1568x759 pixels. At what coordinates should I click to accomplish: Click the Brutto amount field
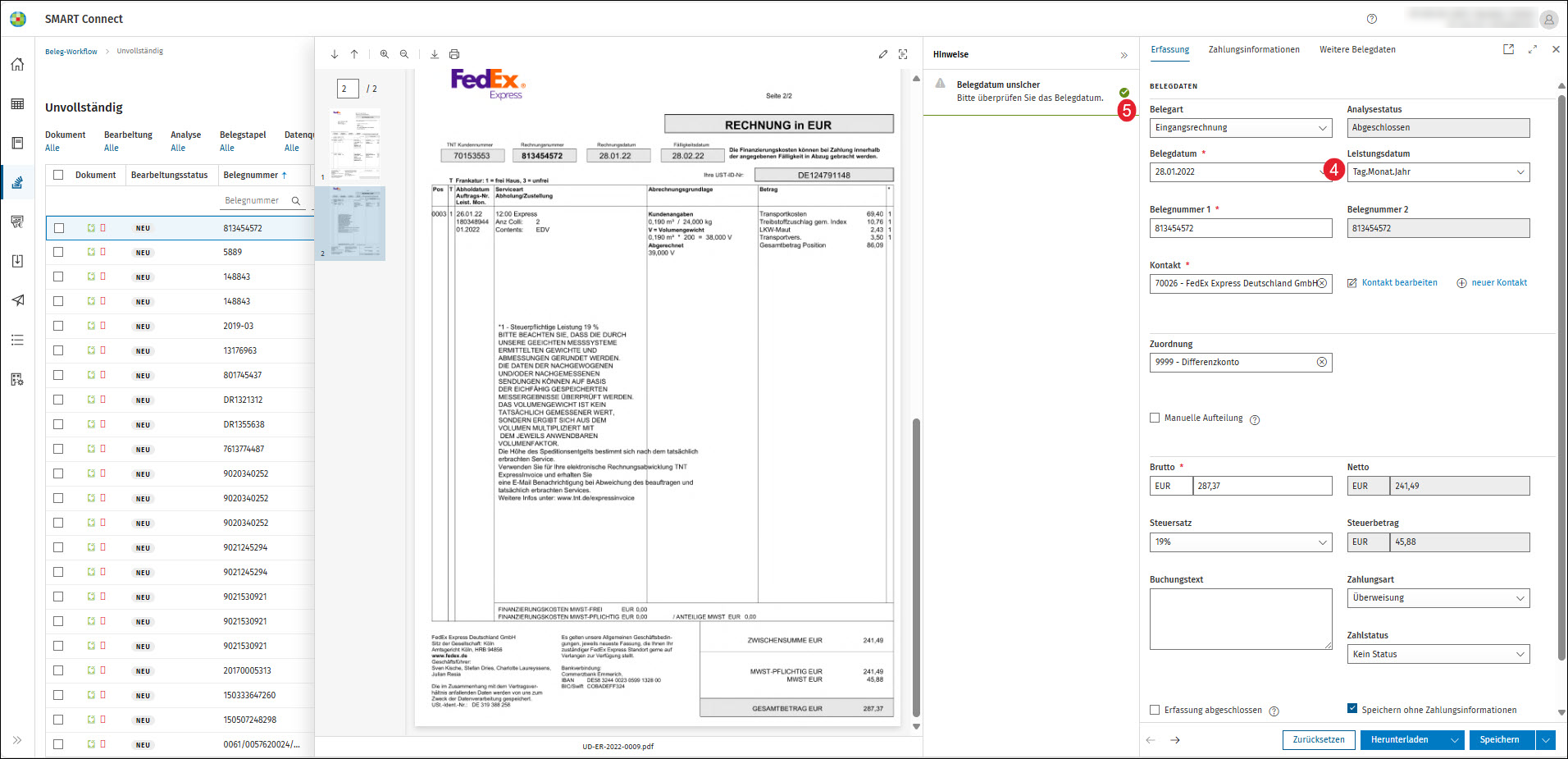(1262, 487)
